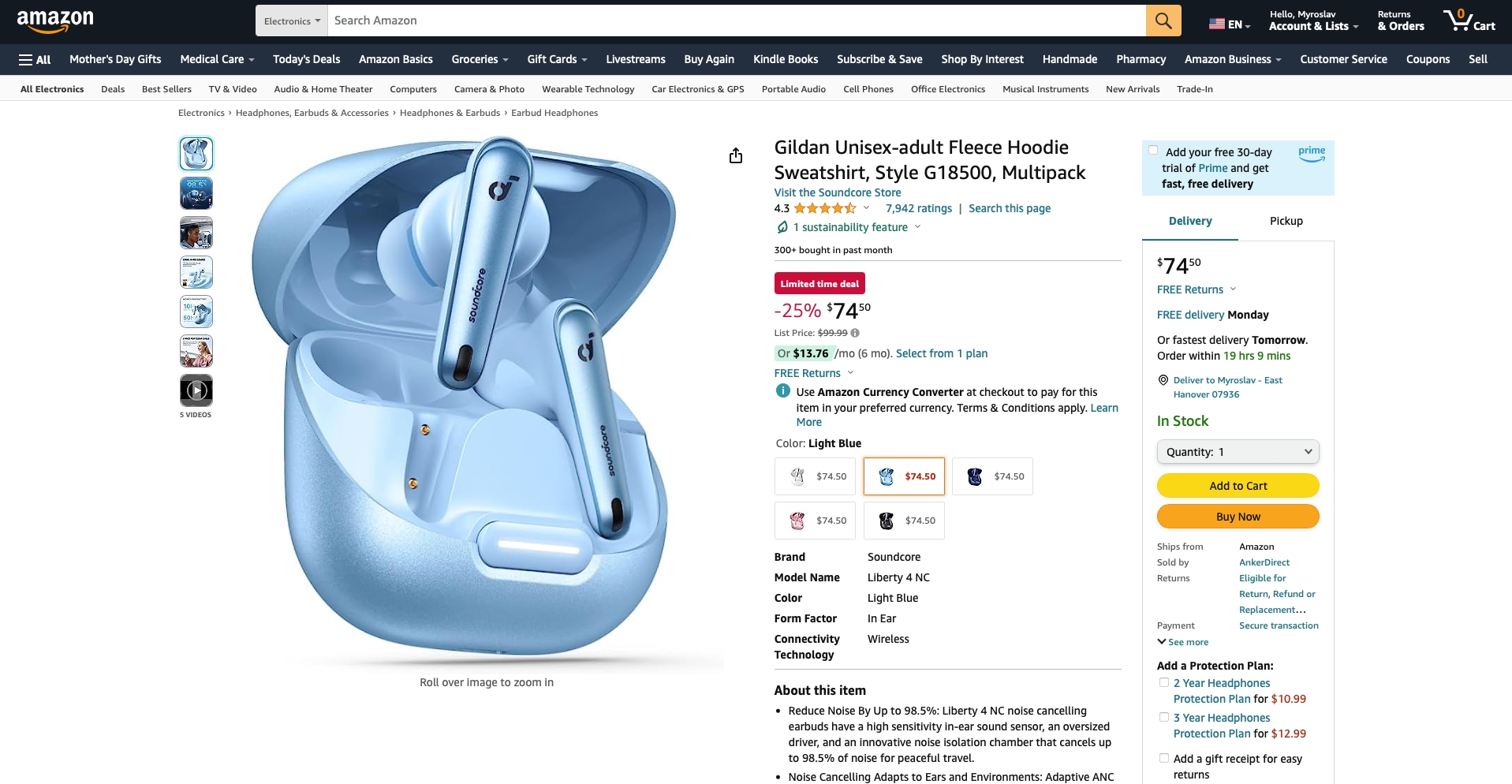Click the orange search magnifier button

(x=1163, y=21)
